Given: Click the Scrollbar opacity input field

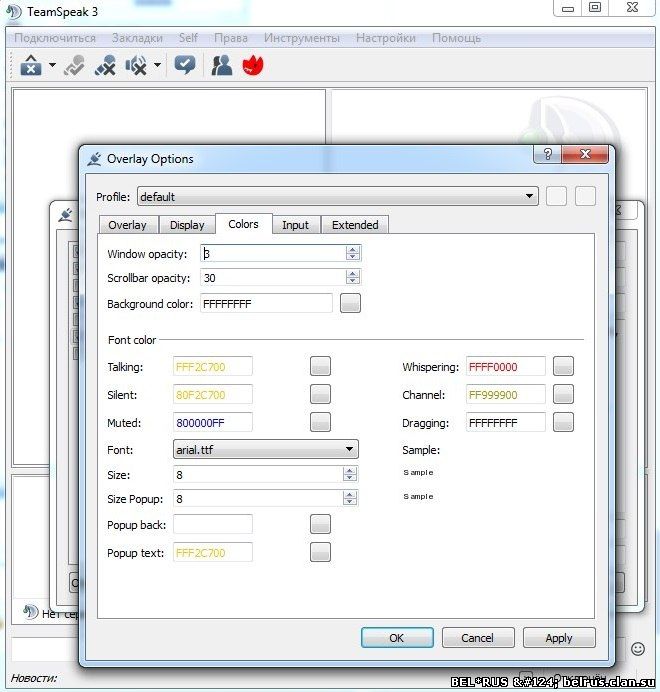Looking at the screenshot, I should (x=273, y=278).
